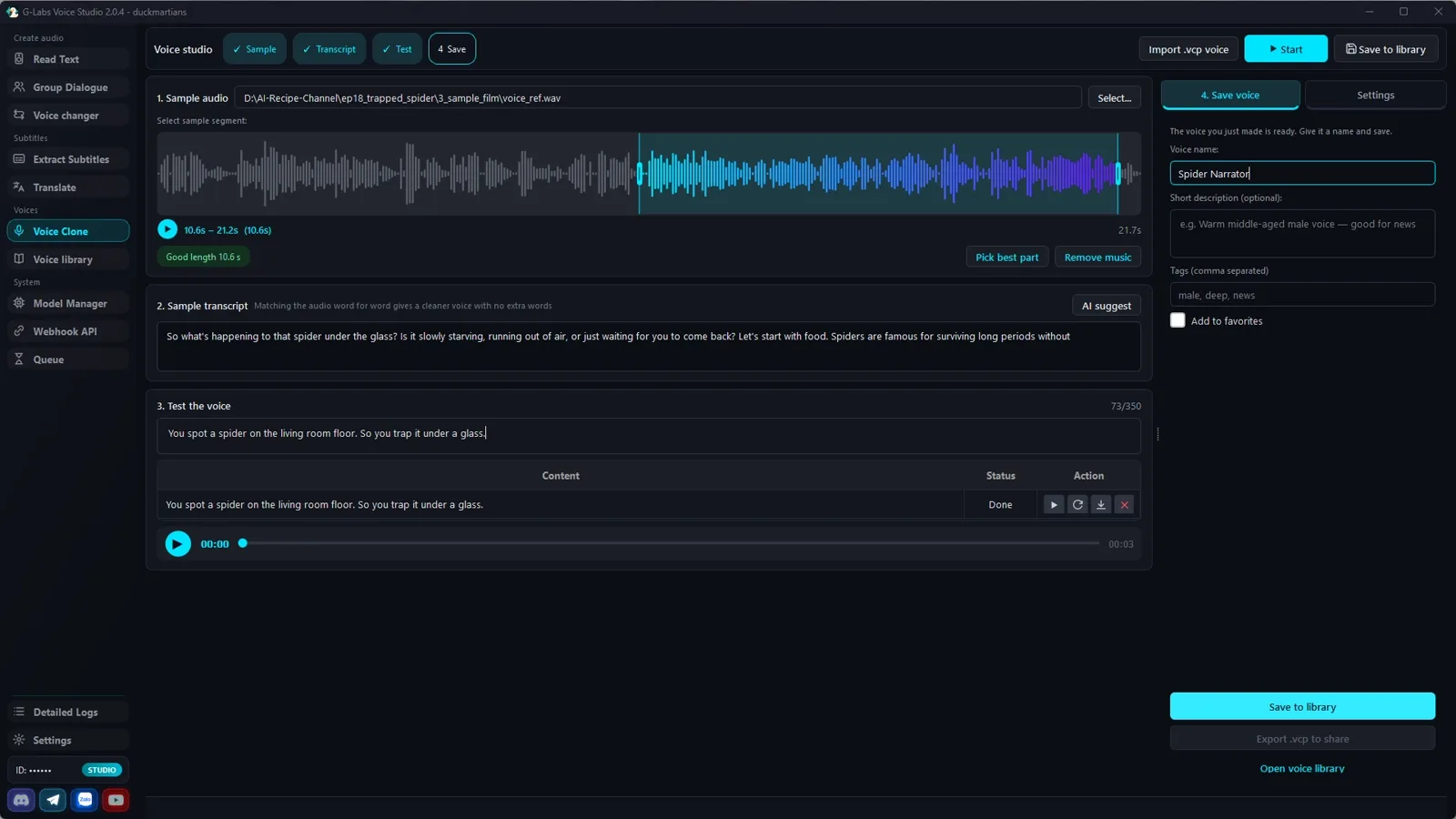Open the Telegram link icon
1456x819 pixels.
click(x=53, y=800)
